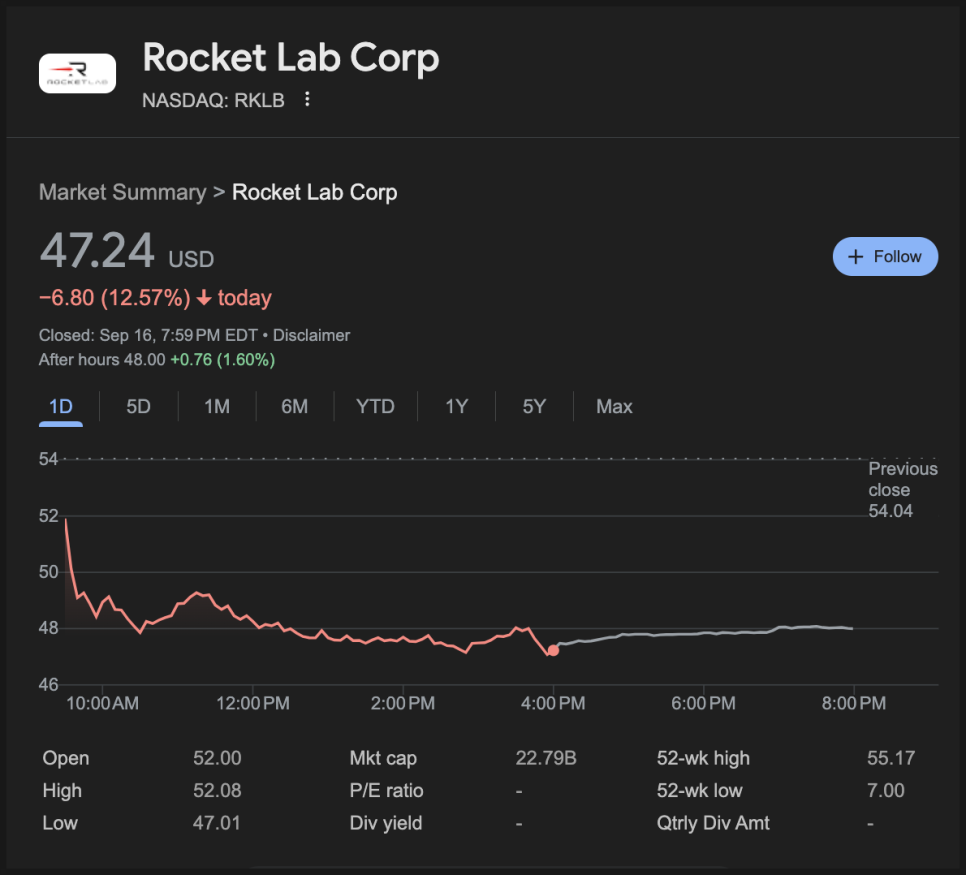
Task: Click the −6.80 (12.57%) daily change text
Action: (x=115, y=298)
